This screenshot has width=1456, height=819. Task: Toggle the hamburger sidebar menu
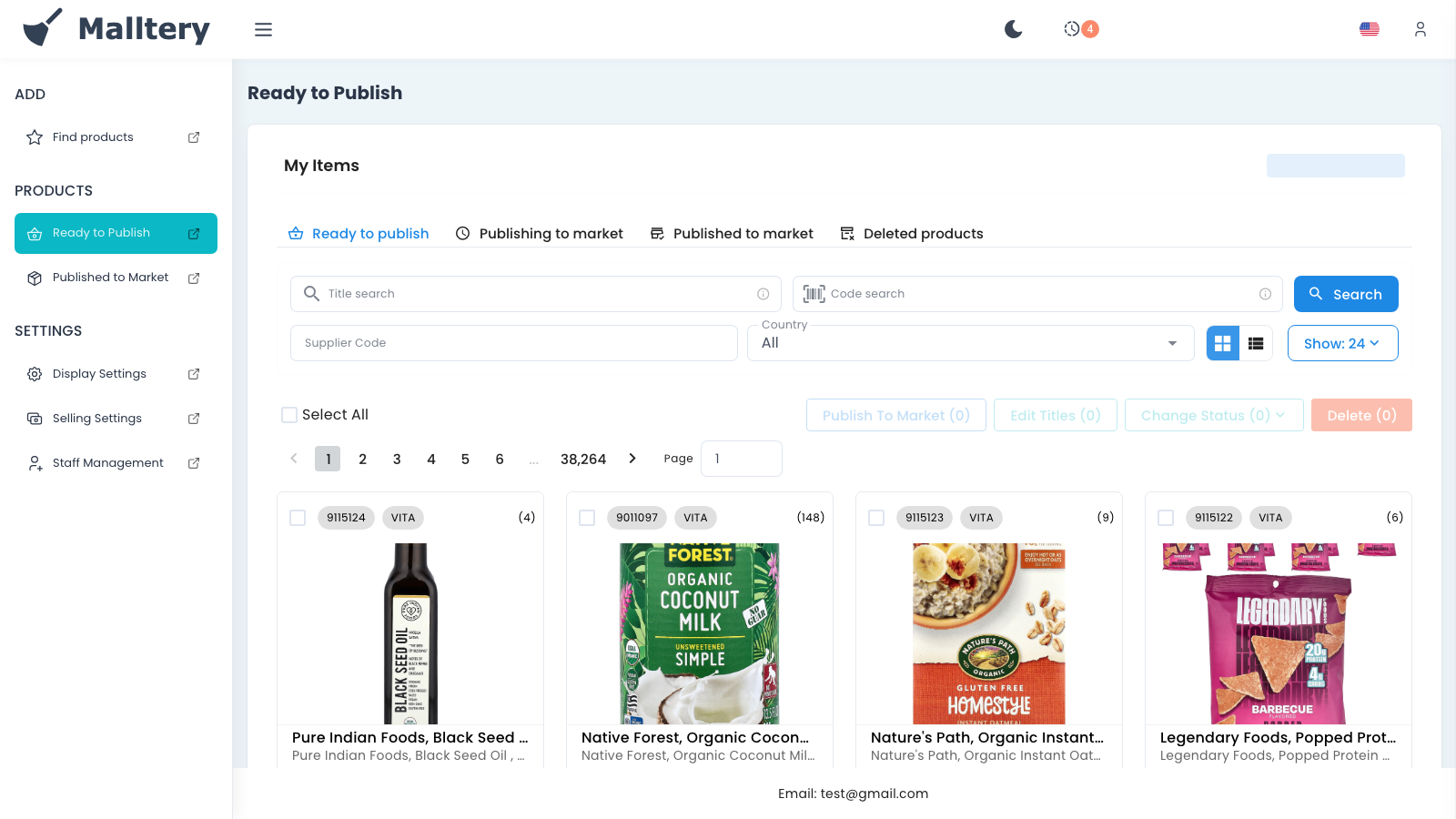point(263,29)
